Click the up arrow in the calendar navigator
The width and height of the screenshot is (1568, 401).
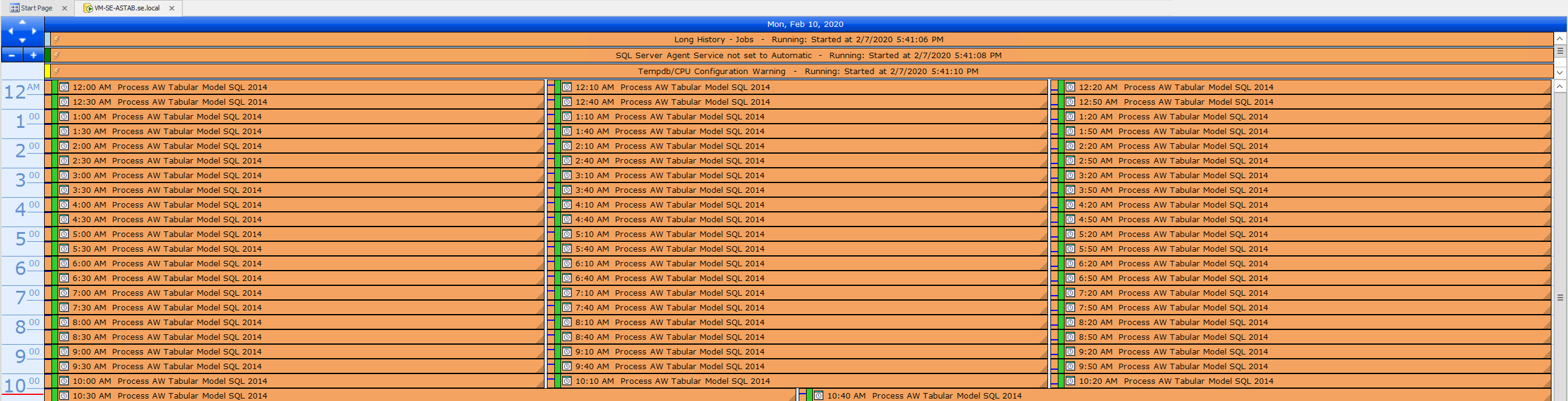pyautogui.click(x=23, y=21)
